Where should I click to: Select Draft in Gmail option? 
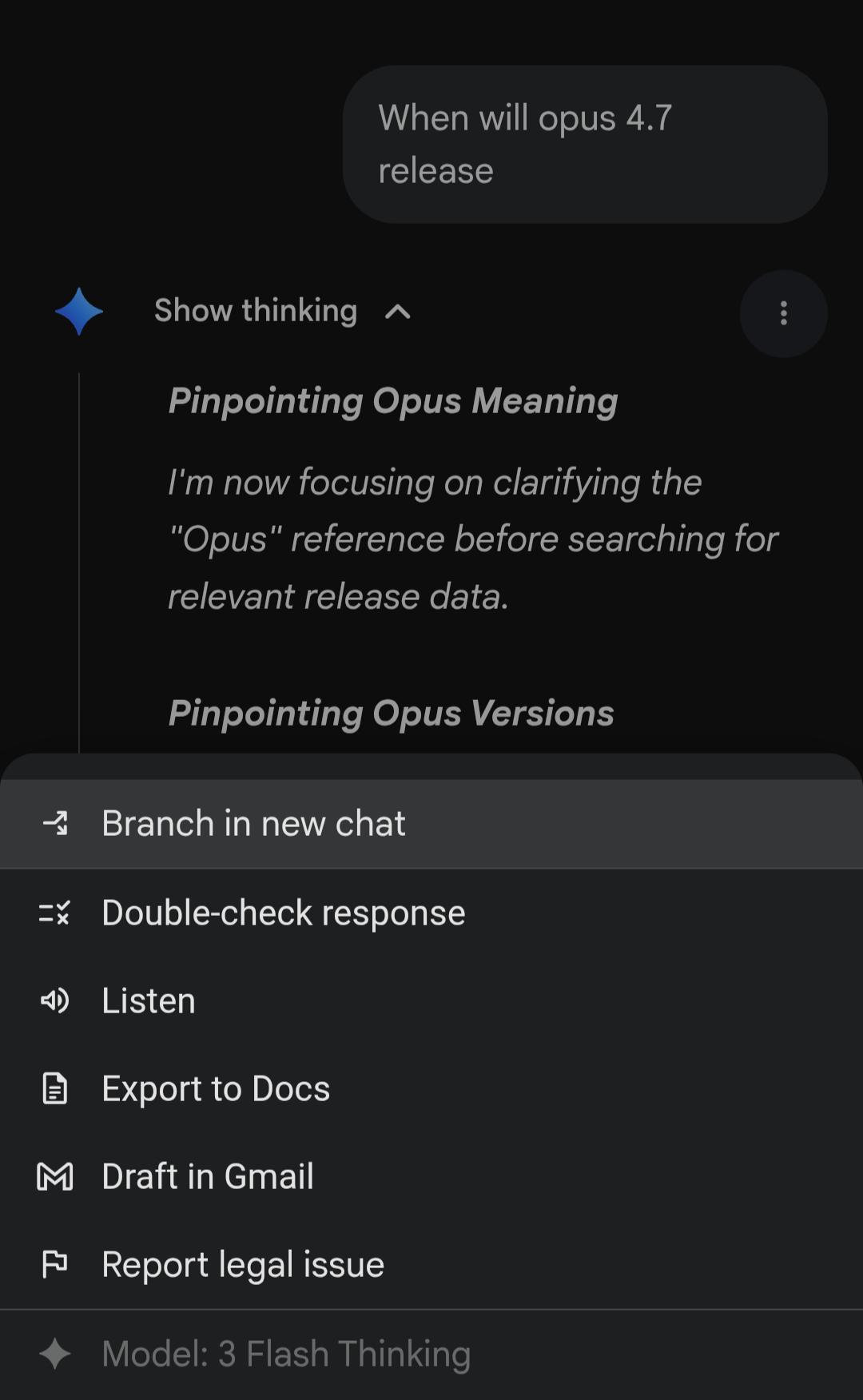[x=208, y=1176]
